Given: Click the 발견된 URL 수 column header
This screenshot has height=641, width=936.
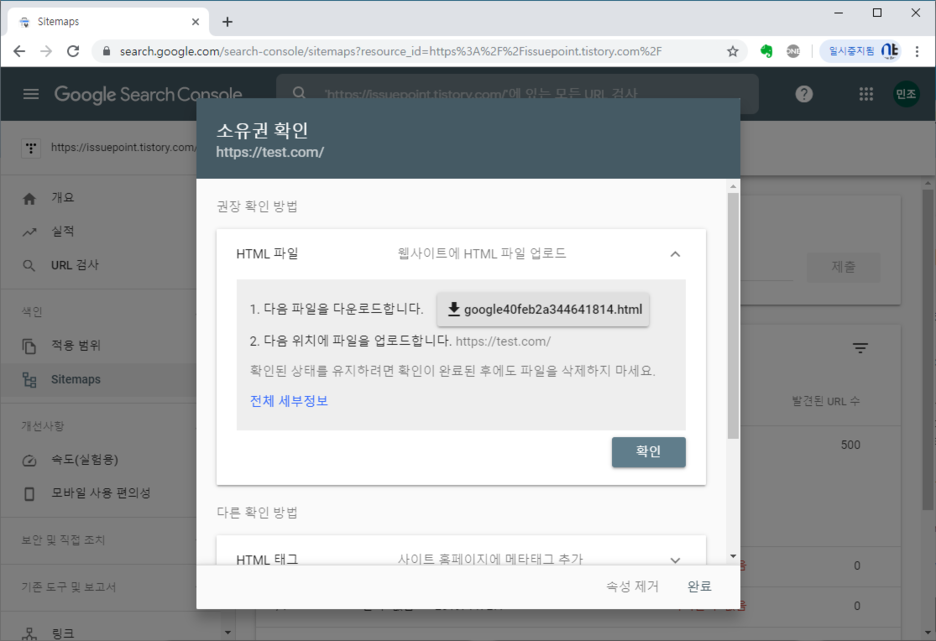Looking at the screenshot, I should pos(826,401).
